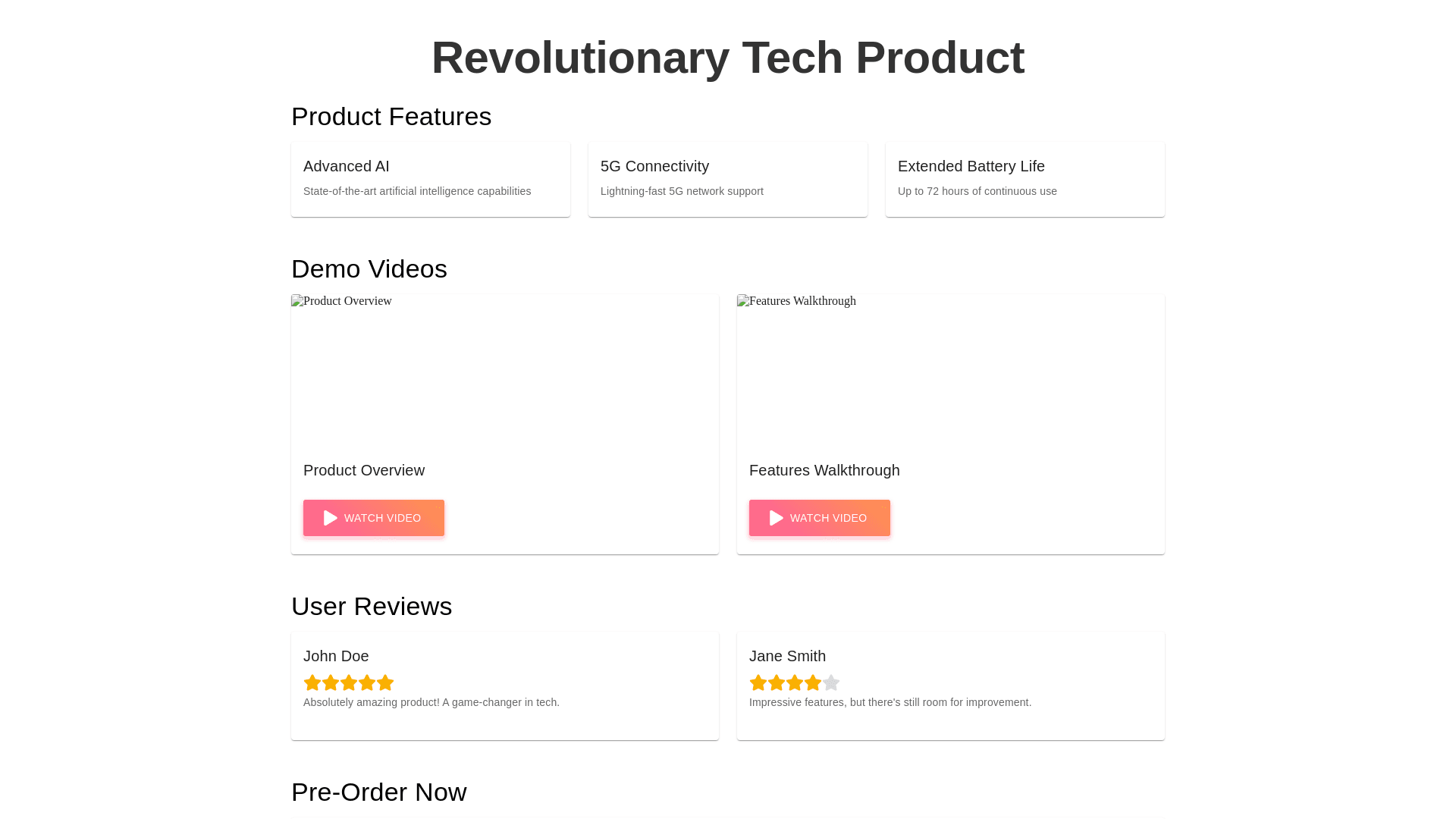The width and height of the screenshot is (1456, 819).
Task: Click the Demo Videos section heading
Action: (369, 268)
